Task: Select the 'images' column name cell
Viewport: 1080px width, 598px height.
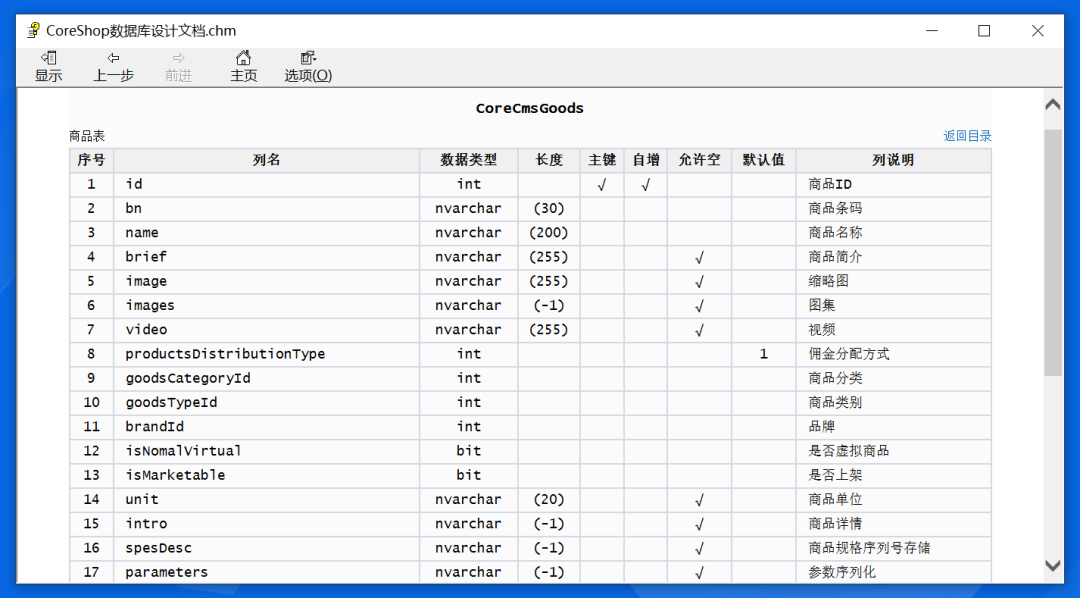Action: tap(267, 305)
